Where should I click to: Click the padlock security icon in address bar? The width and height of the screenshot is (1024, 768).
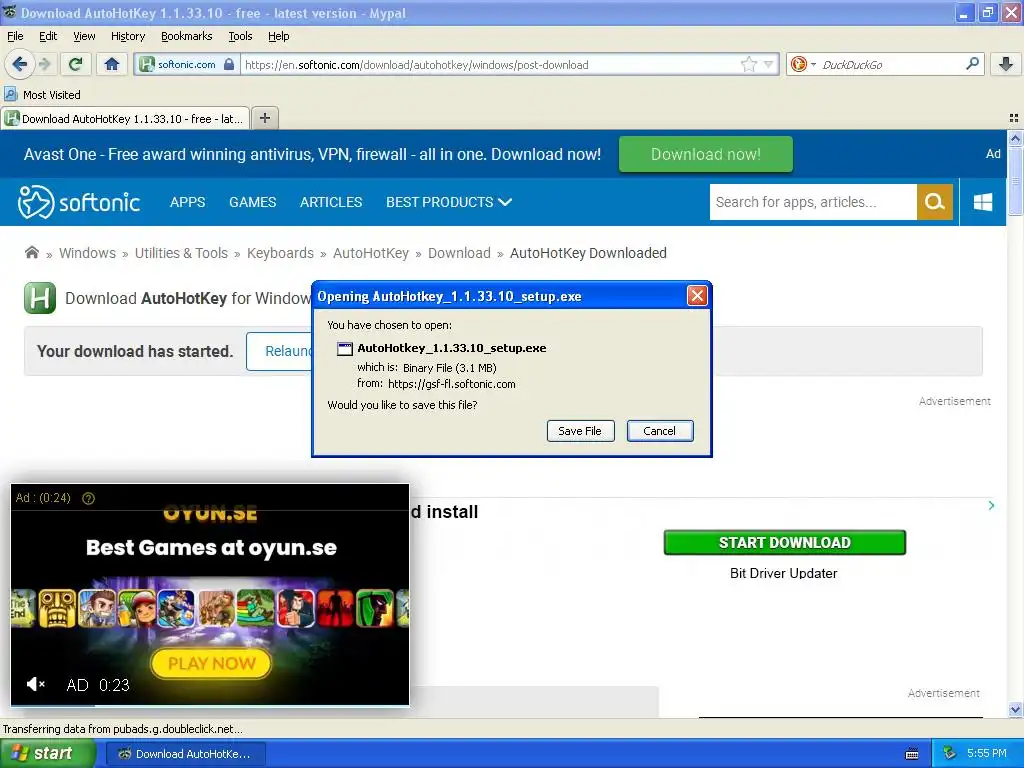click(x=229, y=64)
